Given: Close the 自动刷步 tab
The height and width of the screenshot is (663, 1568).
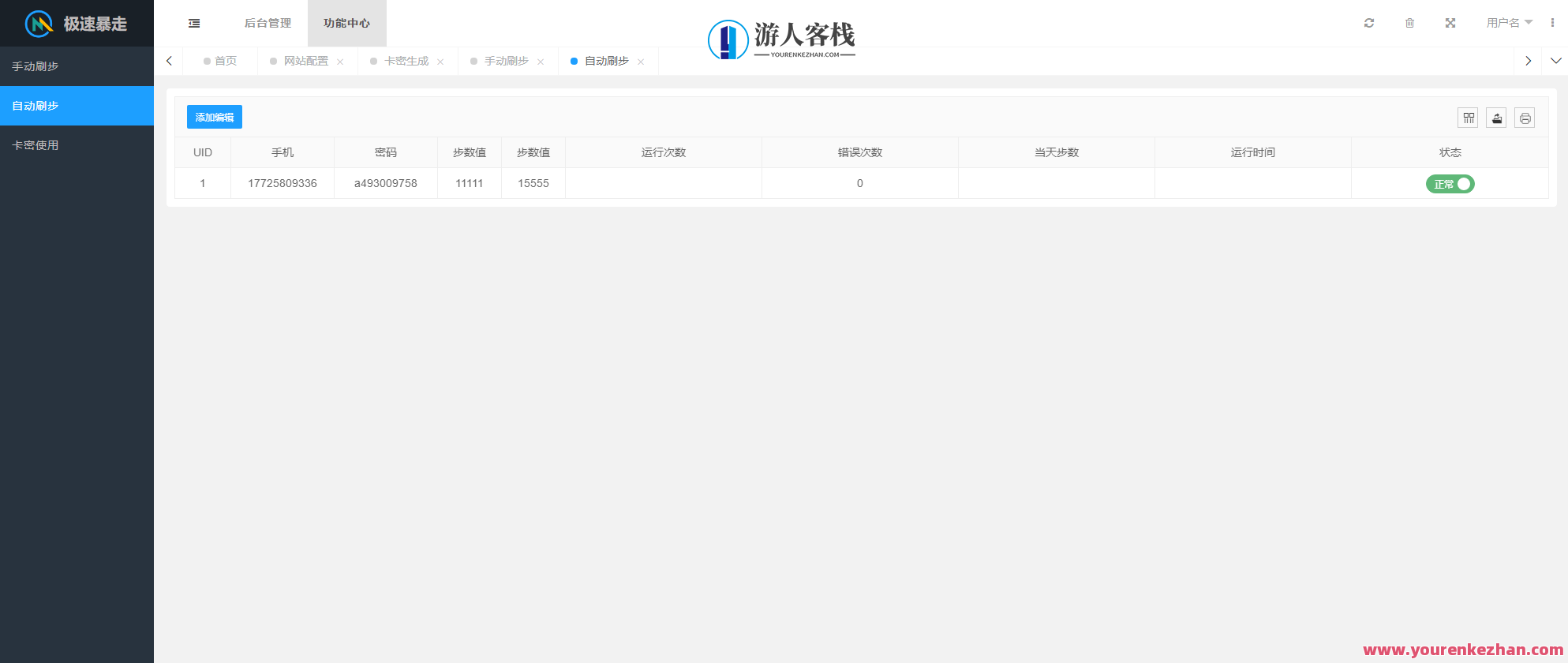Looking at the screenshot, I should click(x=641, y=62).
